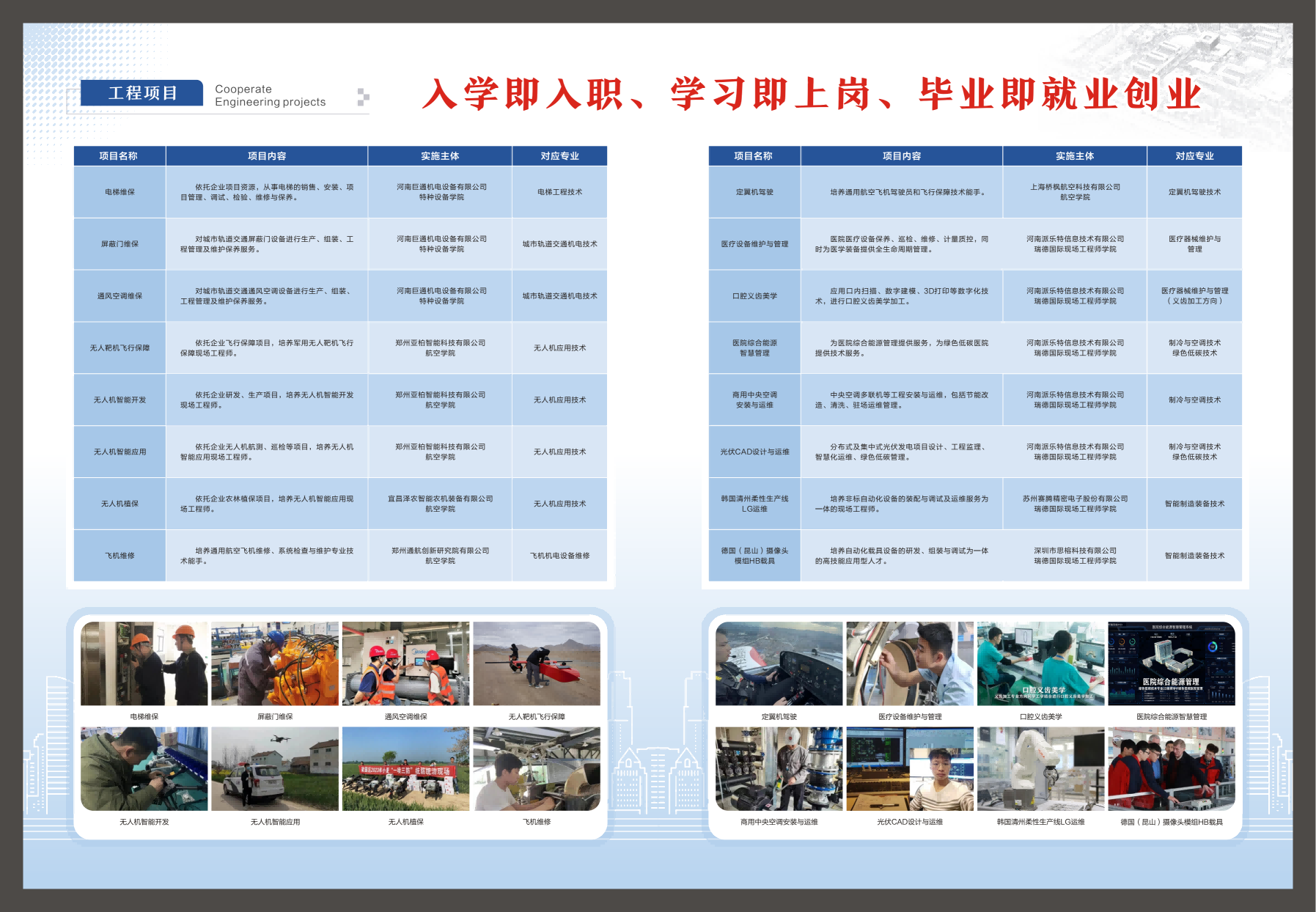Open the 电梯维保 photo thumbnail
1316x912 pixels.
[144, 663]
